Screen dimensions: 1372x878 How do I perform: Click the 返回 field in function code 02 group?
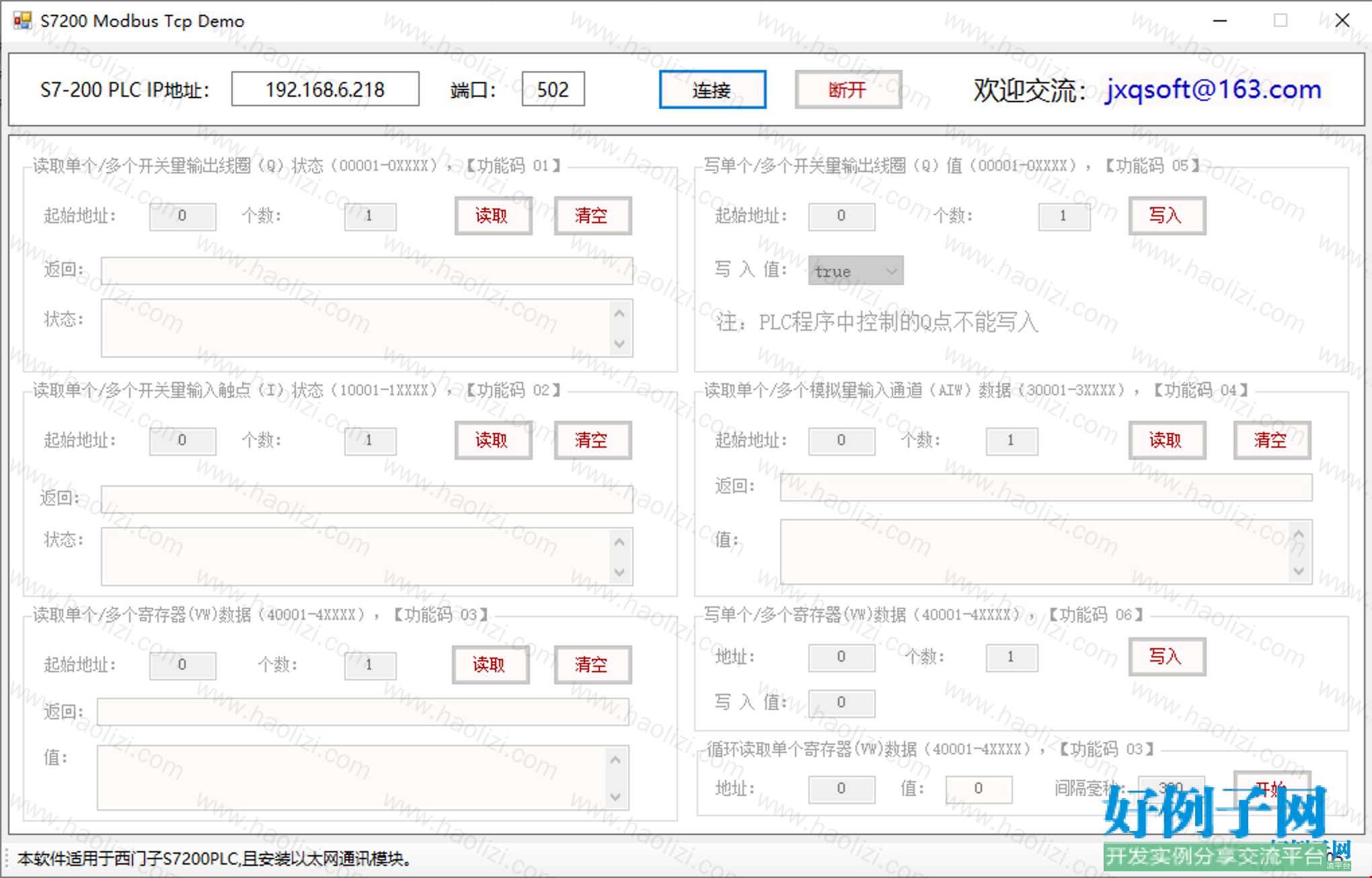367,499
